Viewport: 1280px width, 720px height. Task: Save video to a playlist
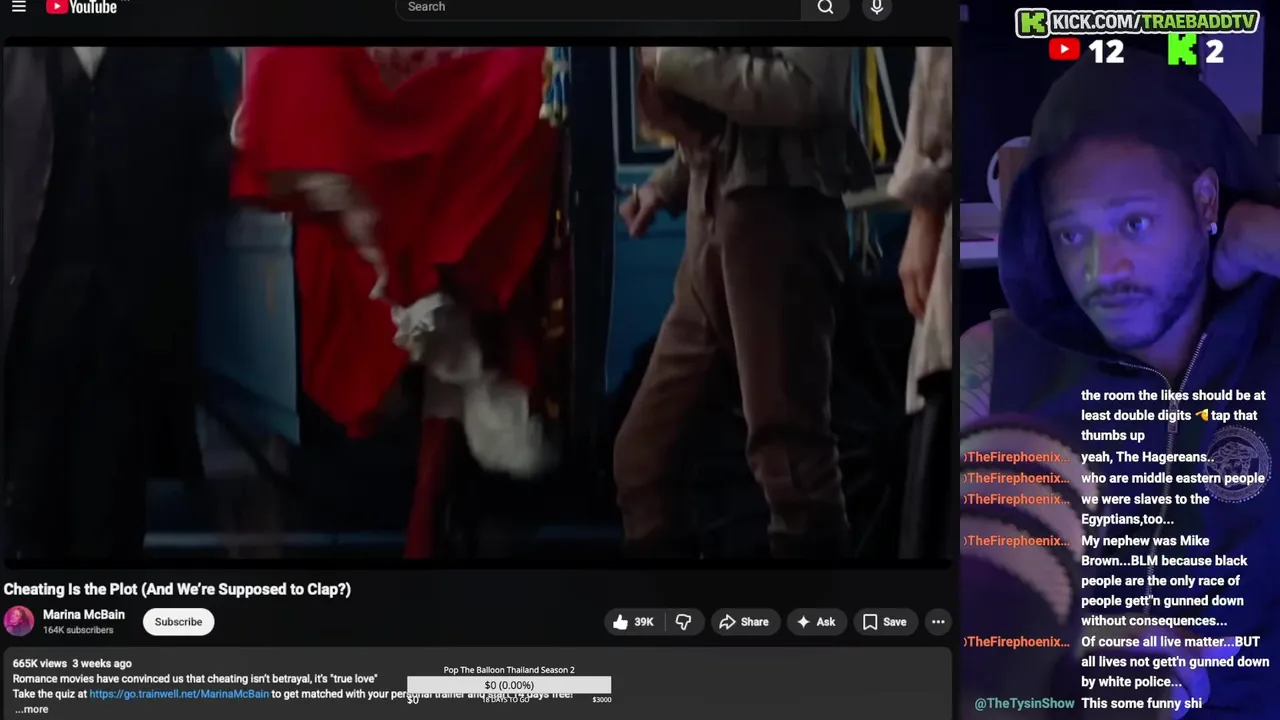click(885, 622)
